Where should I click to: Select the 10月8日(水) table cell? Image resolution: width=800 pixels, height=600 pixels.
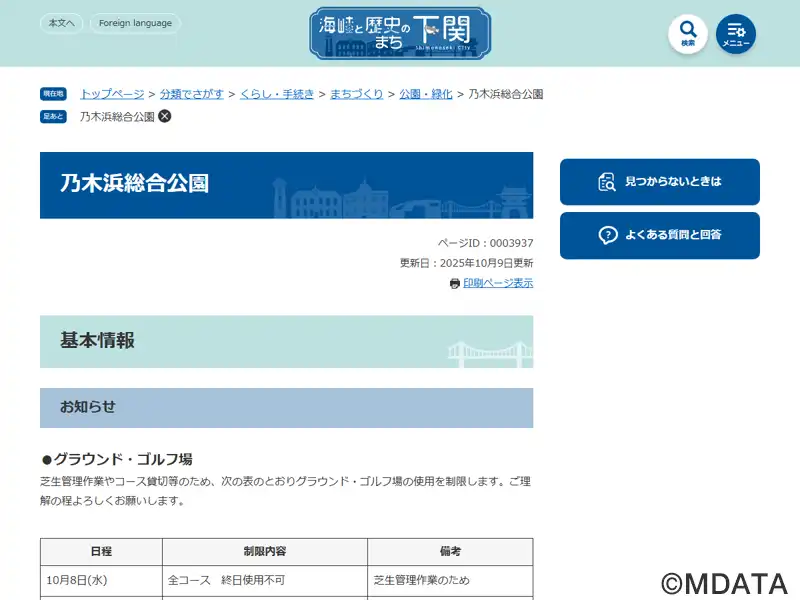100,580
